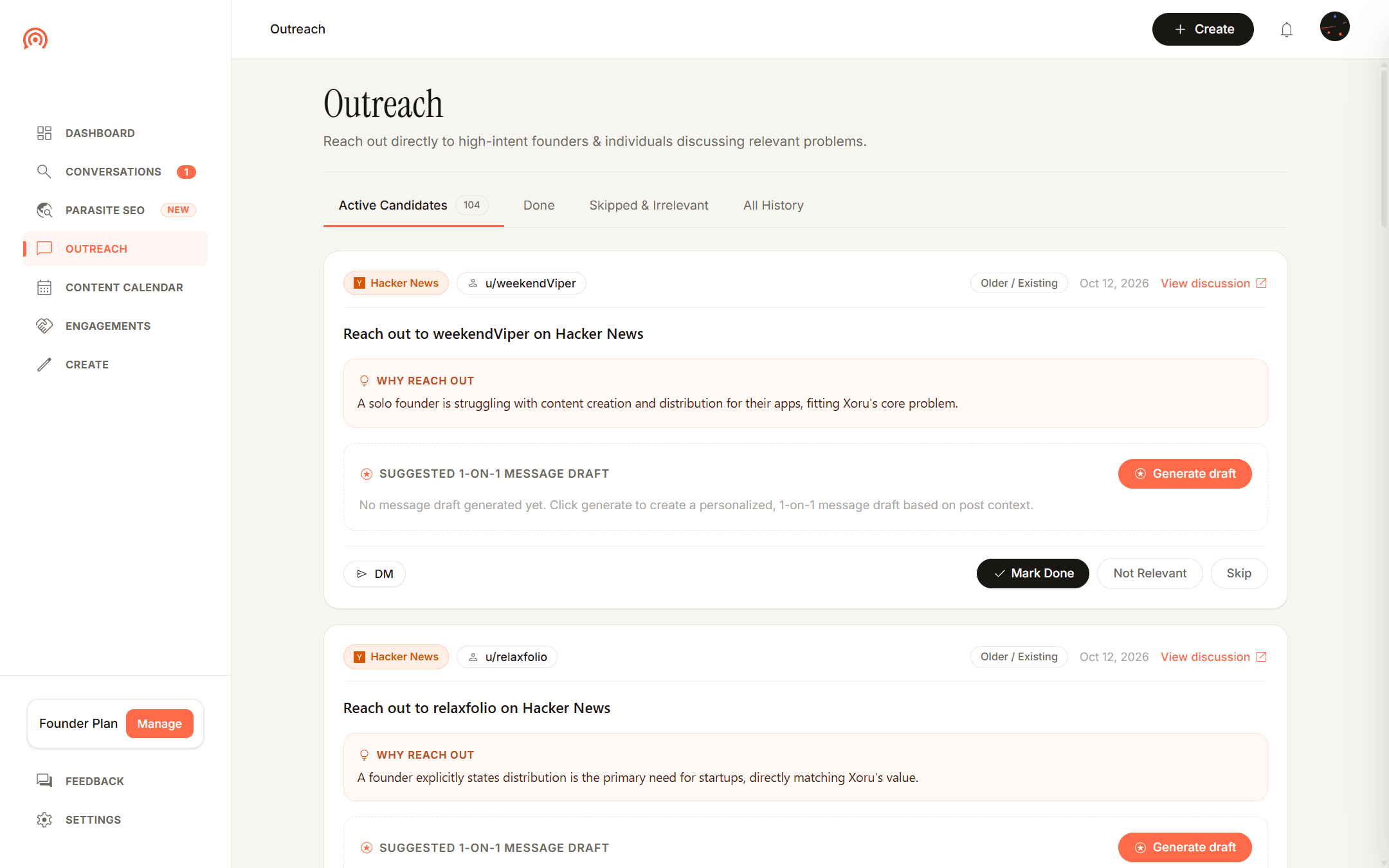Image resolution: width=1389 pixels, height=868 pixels.
Task: Click external link icon for relaxfolio discussion
Action: coord(1262,657)
